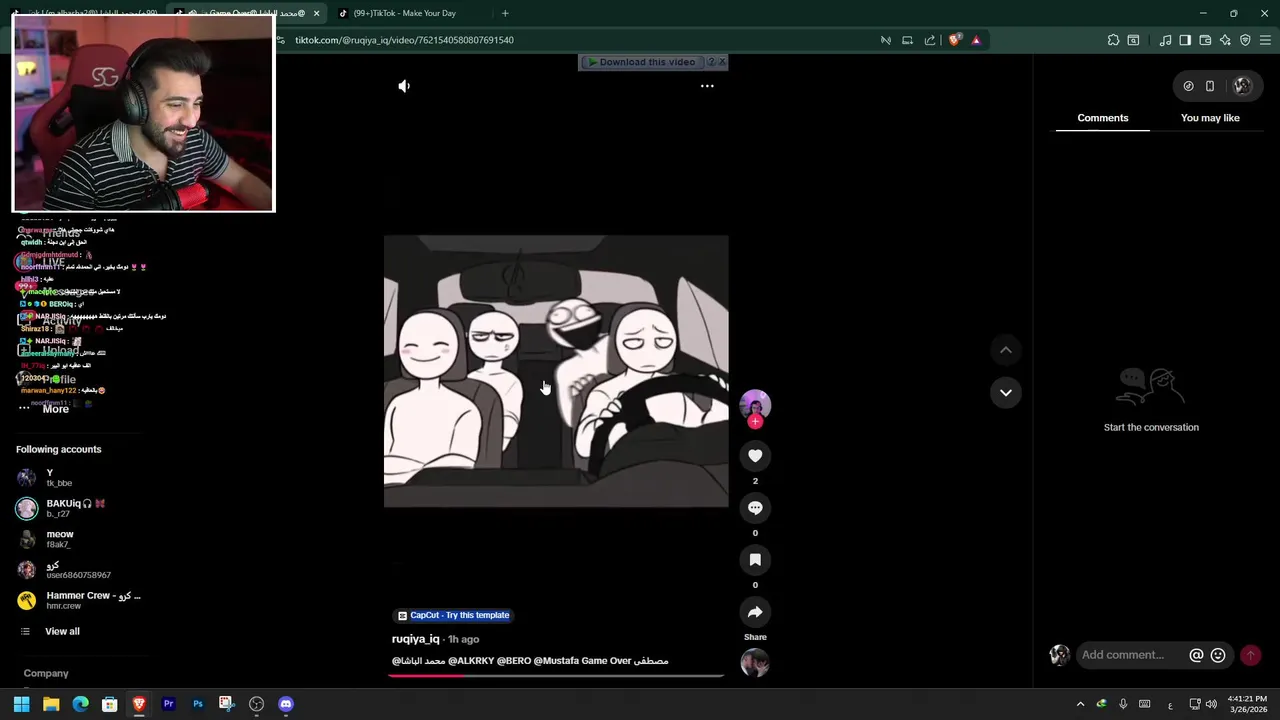Open TikTok coins icon in top-right pill
This screenshot has height=720, width=1280.
click(x=1188, y=86)
